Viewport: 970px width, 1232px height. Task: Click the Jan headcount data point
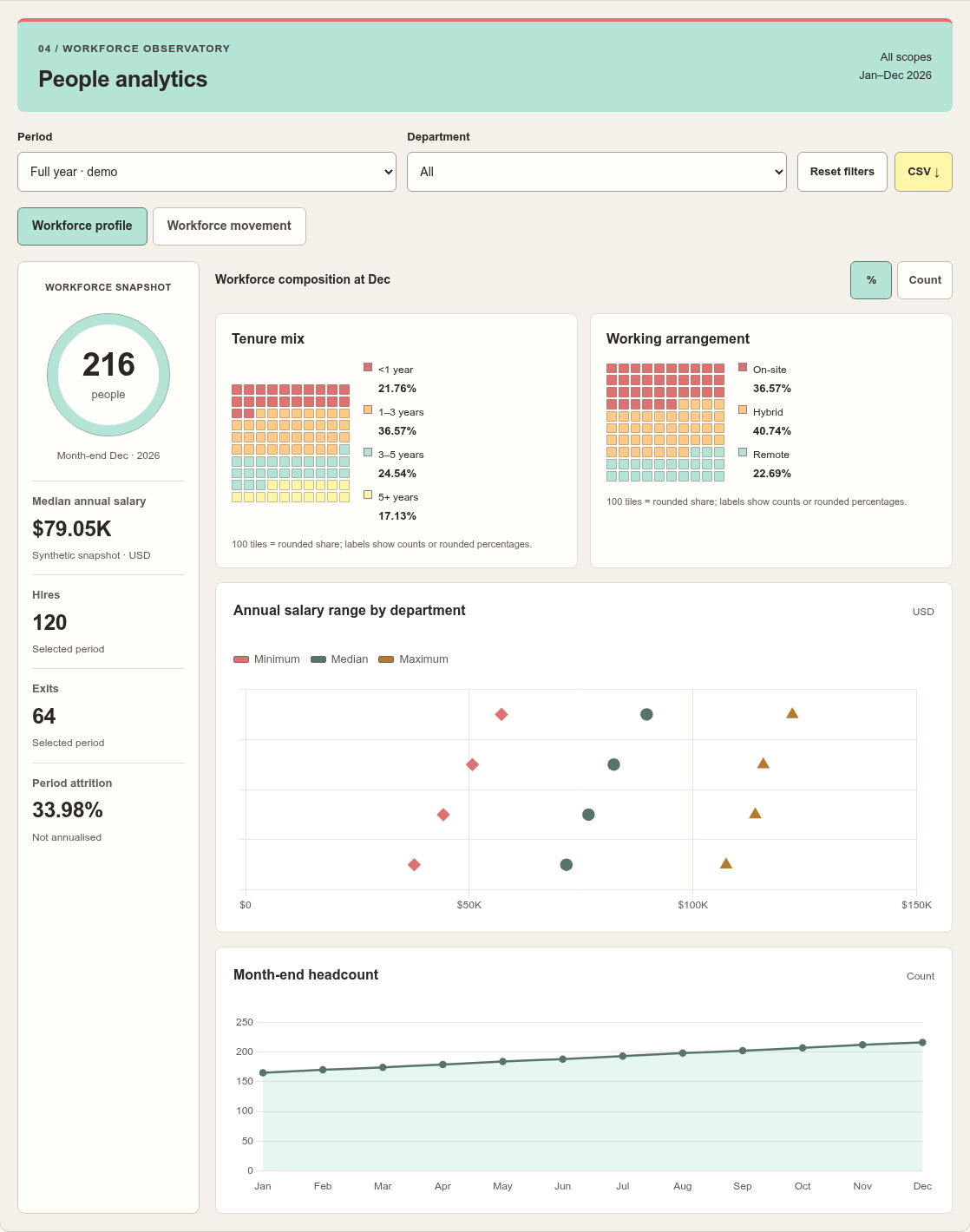tap(263, 1073)
